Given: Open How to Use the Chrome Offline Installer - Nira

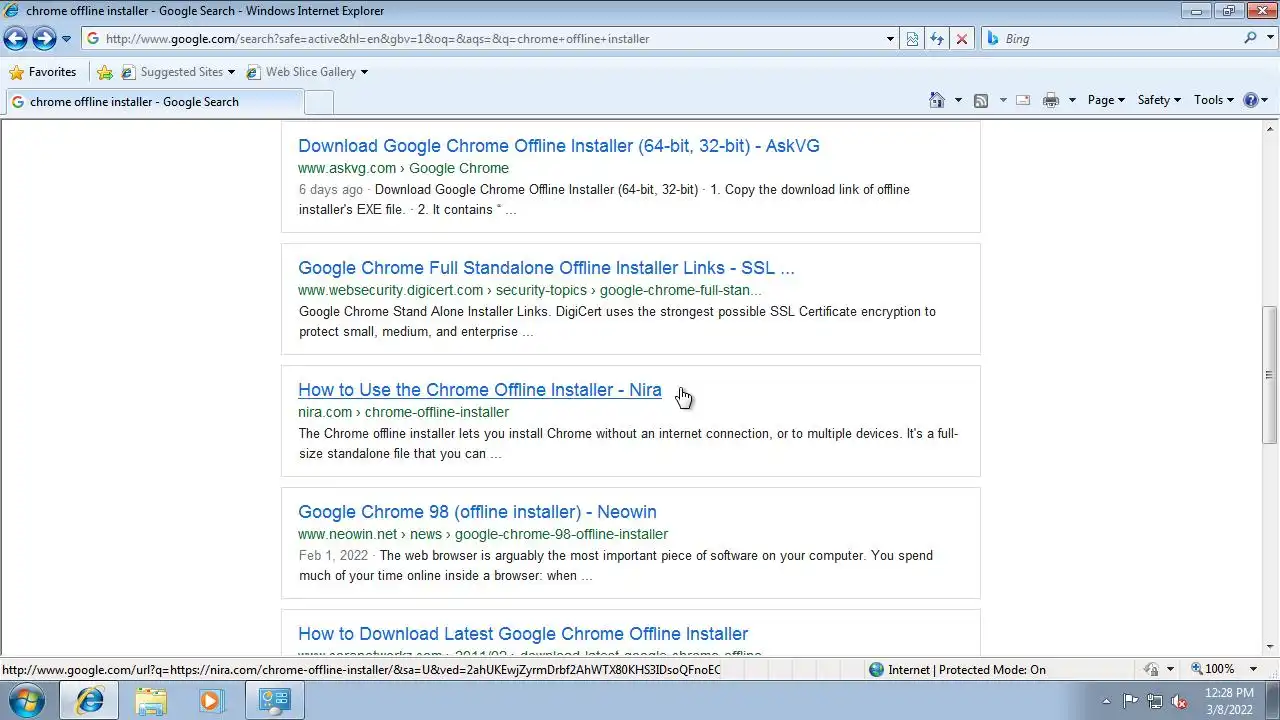Looking at the screenshot, I should point(480,390).
